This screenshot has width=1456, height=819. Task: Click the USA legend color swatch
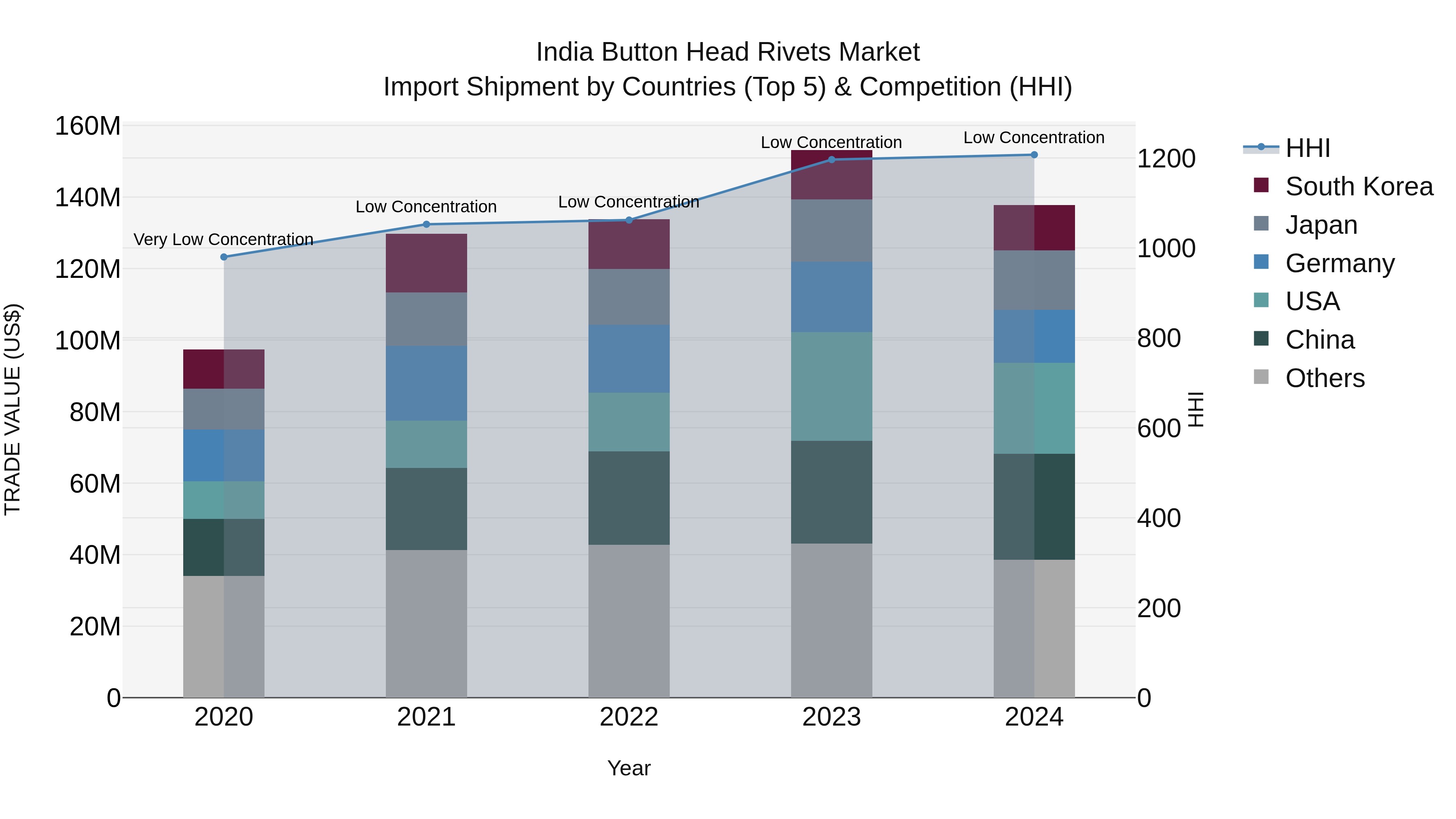1261,300
